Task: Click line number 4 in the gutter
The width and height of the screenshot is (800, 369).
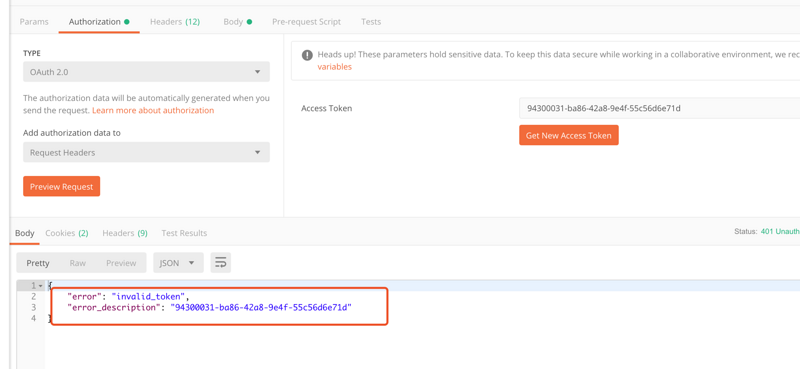Action: click(x=34, y=318)
